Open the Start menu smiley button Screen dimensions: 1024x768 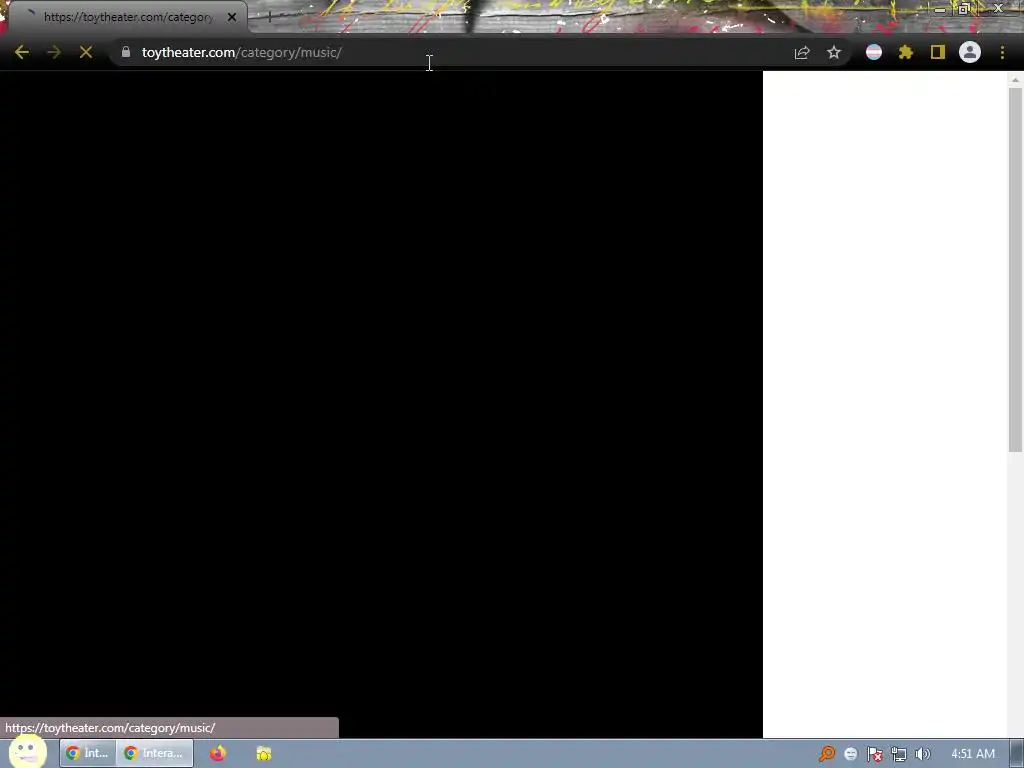pyautogui.click(x=27, y=752)
